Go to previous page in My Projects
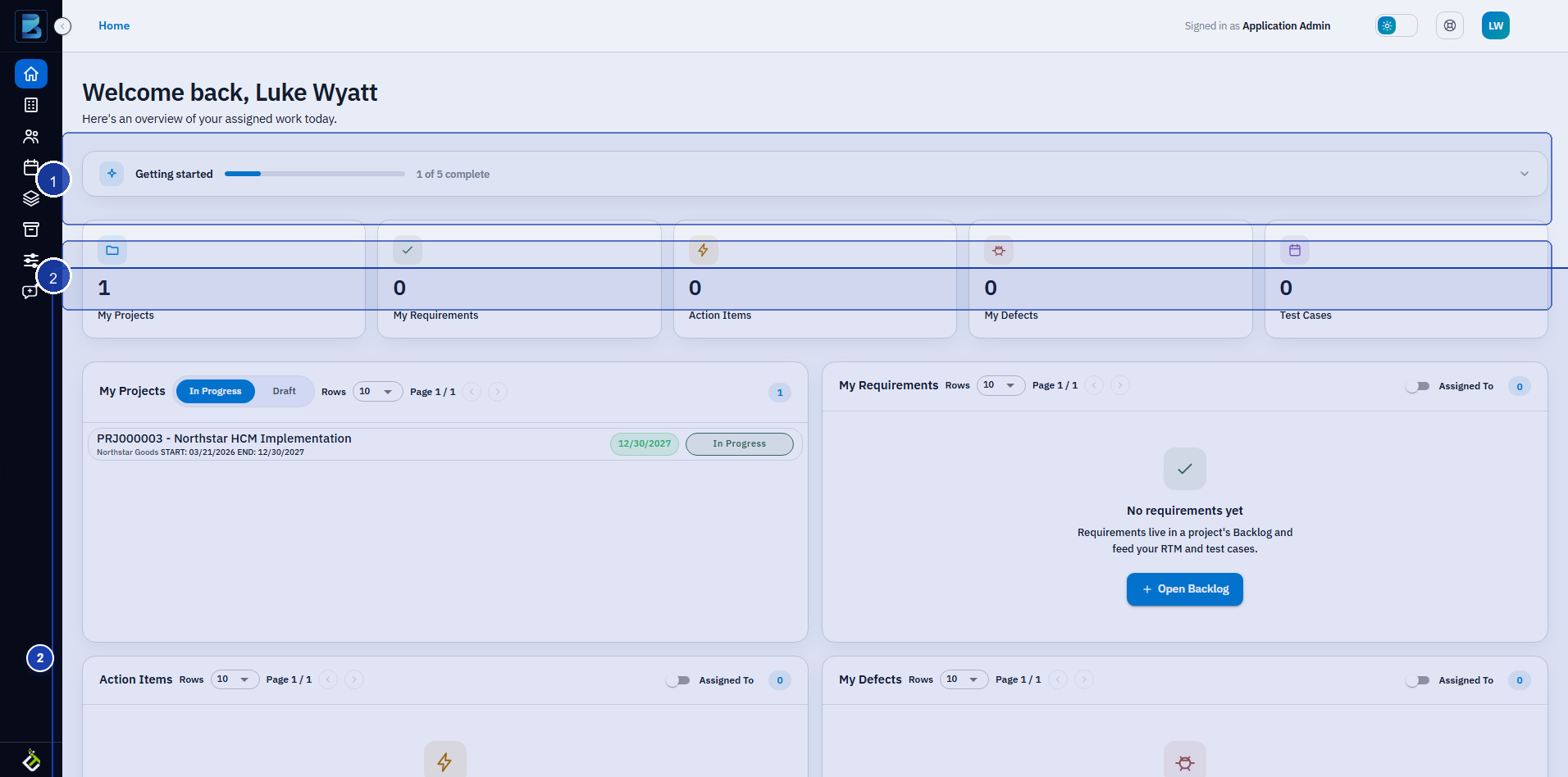 tap(472, 392)
